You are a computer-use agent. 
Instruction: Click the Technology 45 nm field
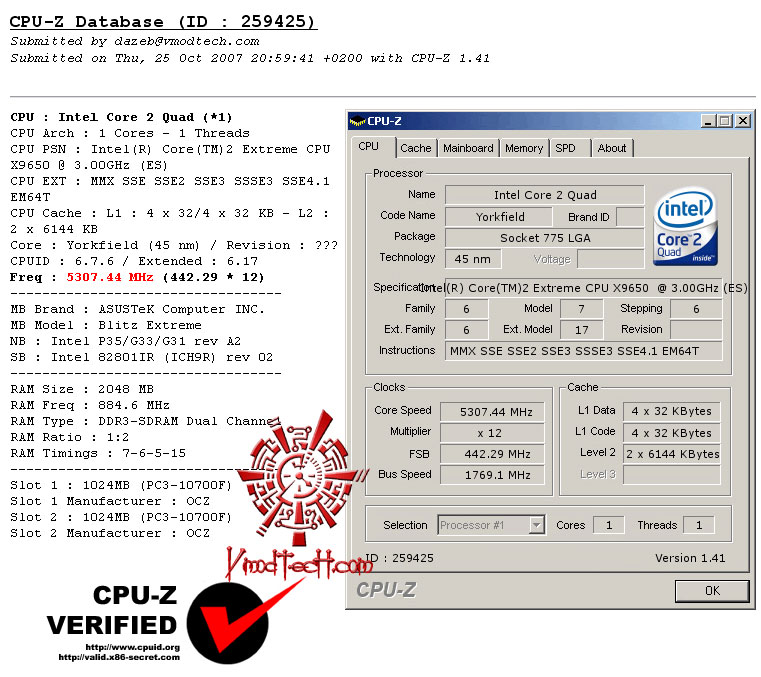(x=473, y=259)
